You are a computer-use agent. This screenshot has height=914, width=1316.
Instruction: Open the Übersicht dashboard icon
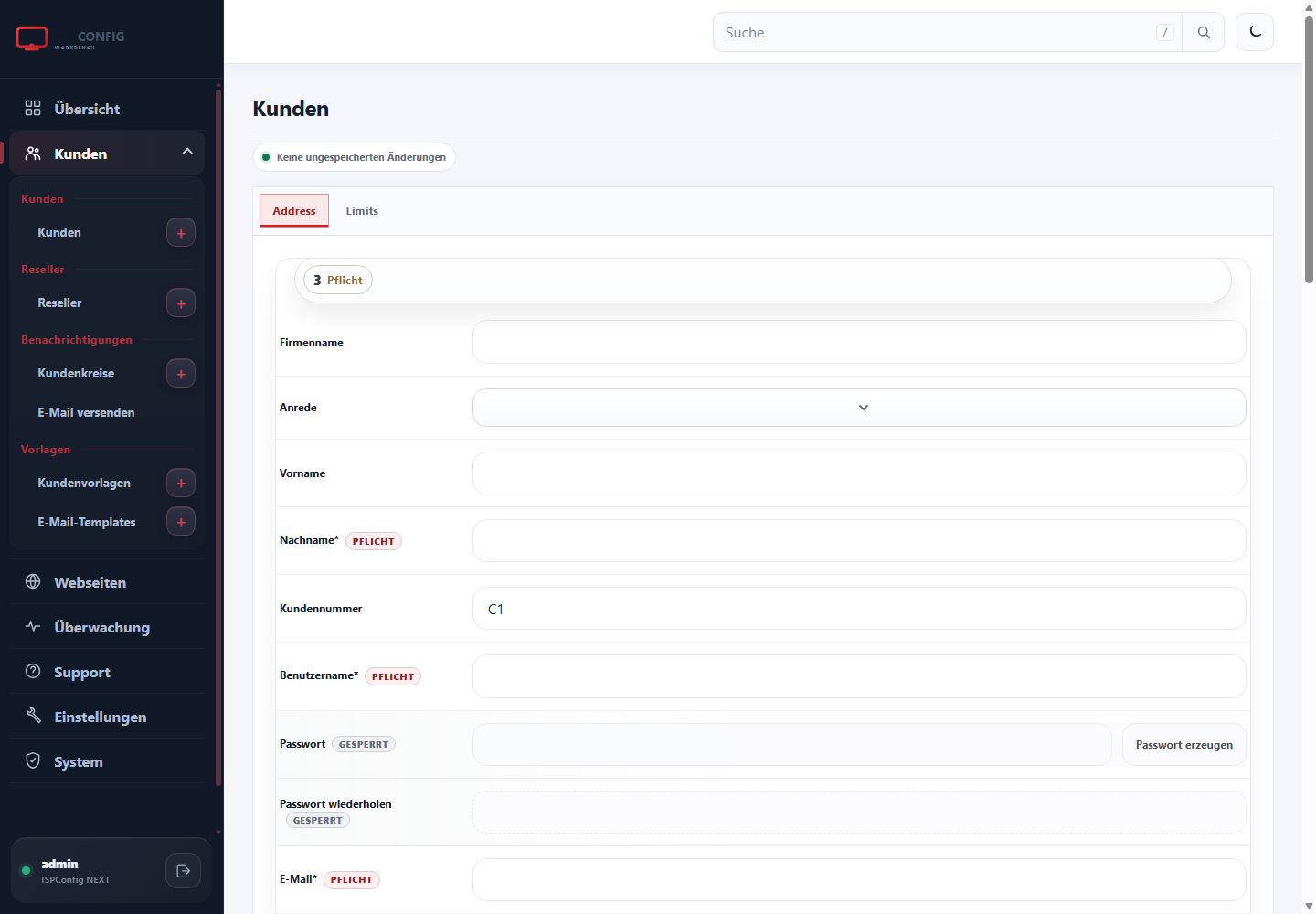pos(33,108)
